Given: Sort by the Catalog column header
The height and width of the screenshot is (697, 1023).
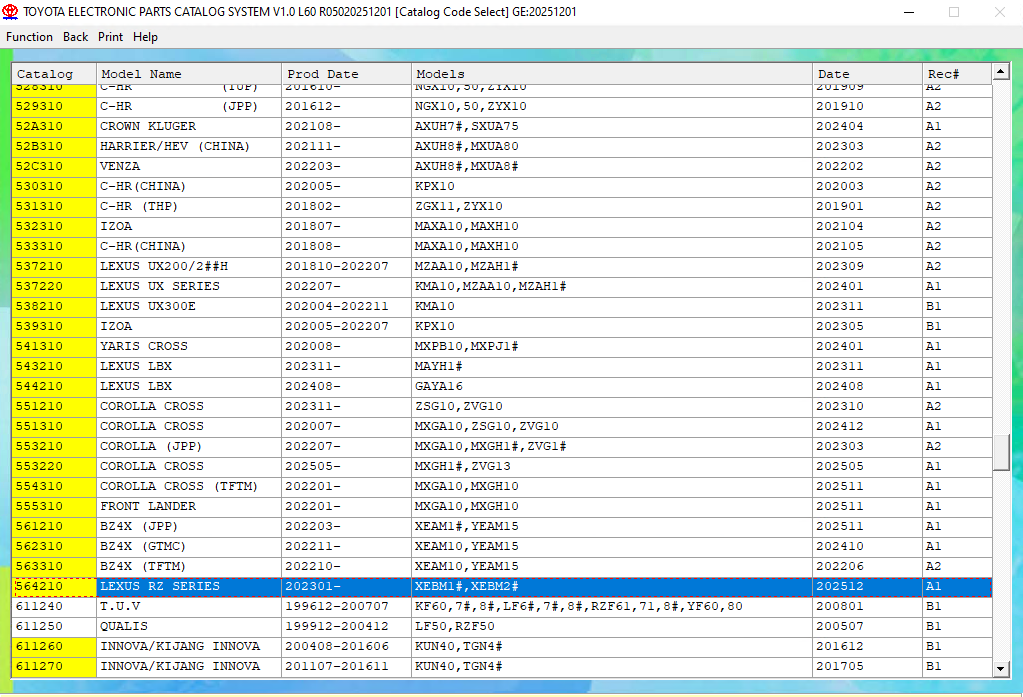Looking at the screenshot, I should pyautogui.click(x=54, y=74).
